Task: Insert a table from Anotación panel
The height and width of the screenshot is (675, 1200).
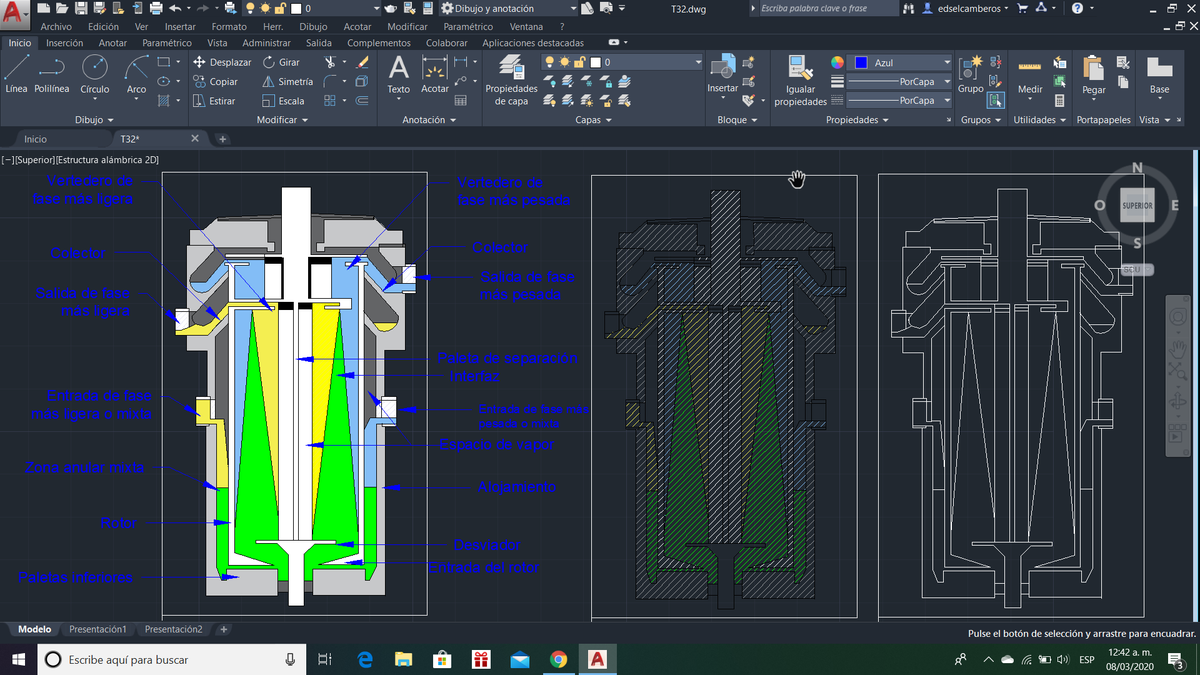Action: coord(461,101)
